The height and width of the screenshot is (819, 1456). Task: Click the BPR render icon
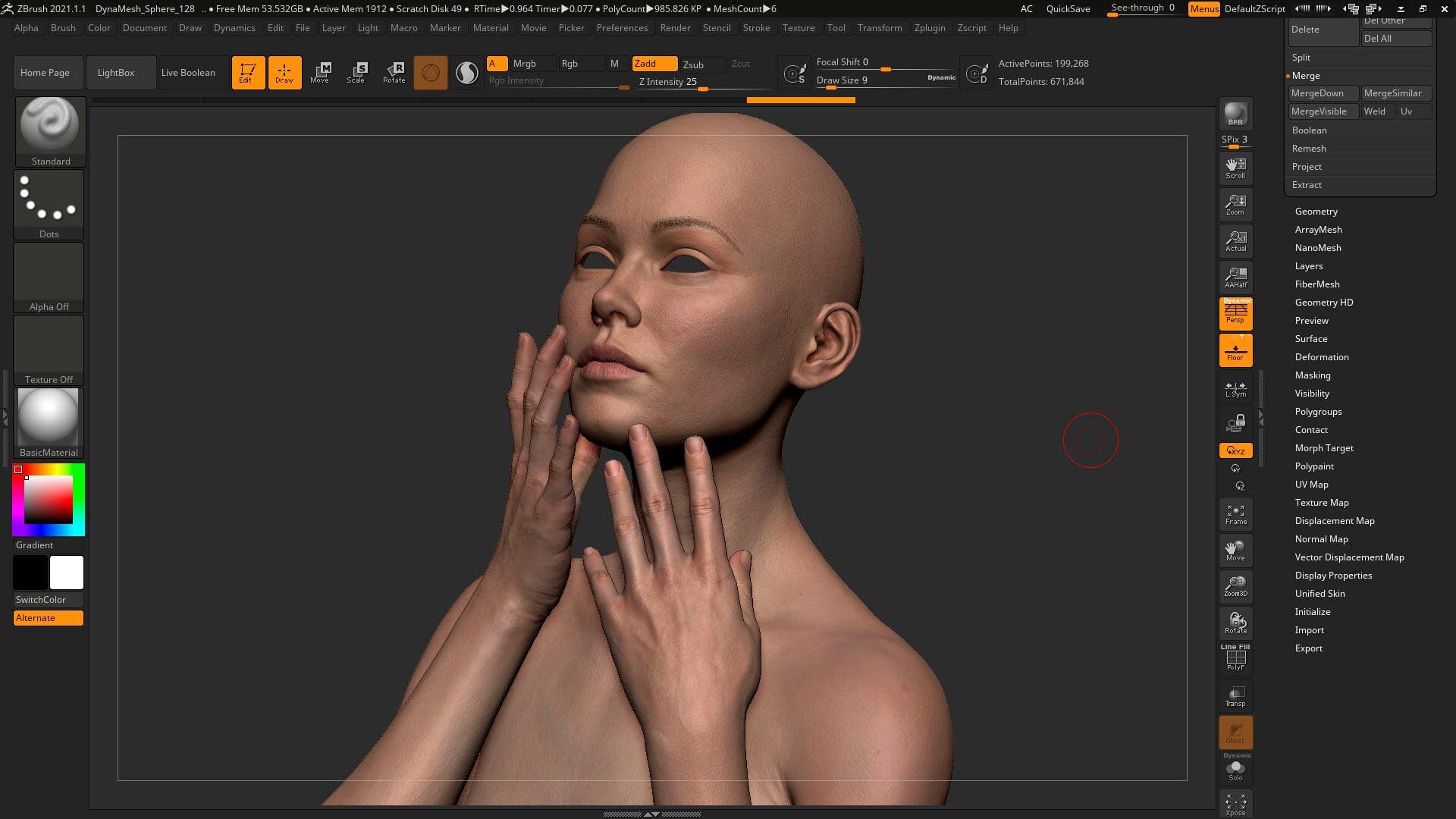(1235, 114)
